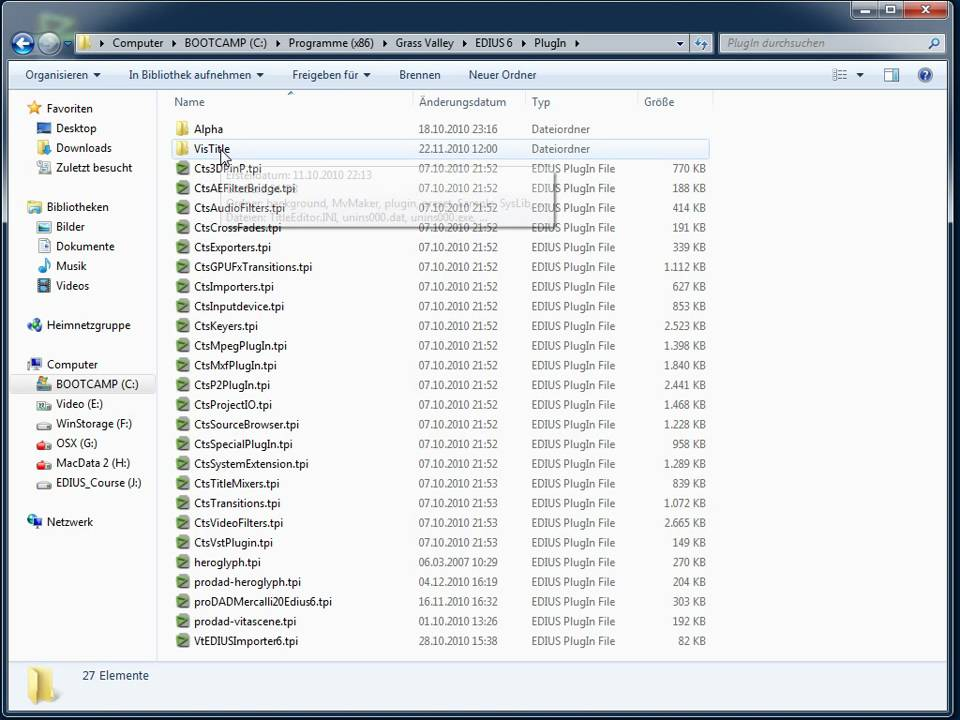Select file CtsInputdevice.tpi
960x720 pixels.
239,306
